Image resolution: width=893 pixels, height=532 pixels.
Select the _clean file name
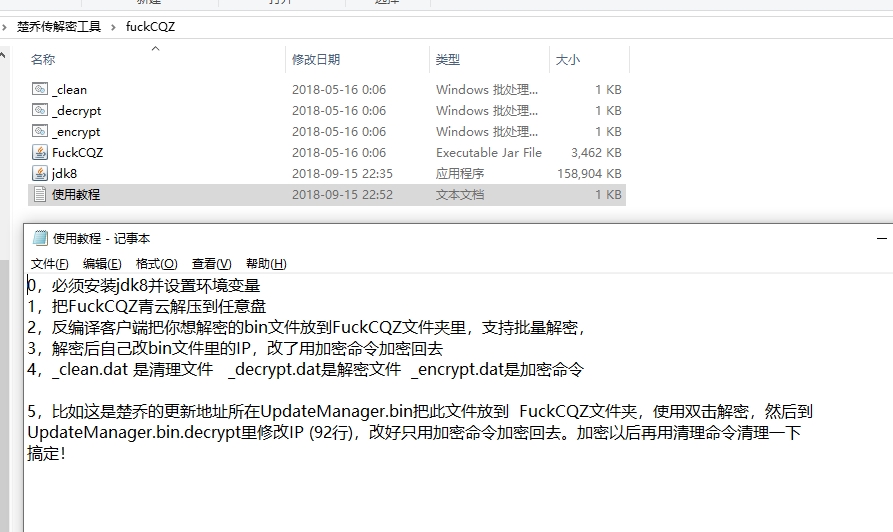click(x=69, y=89)
